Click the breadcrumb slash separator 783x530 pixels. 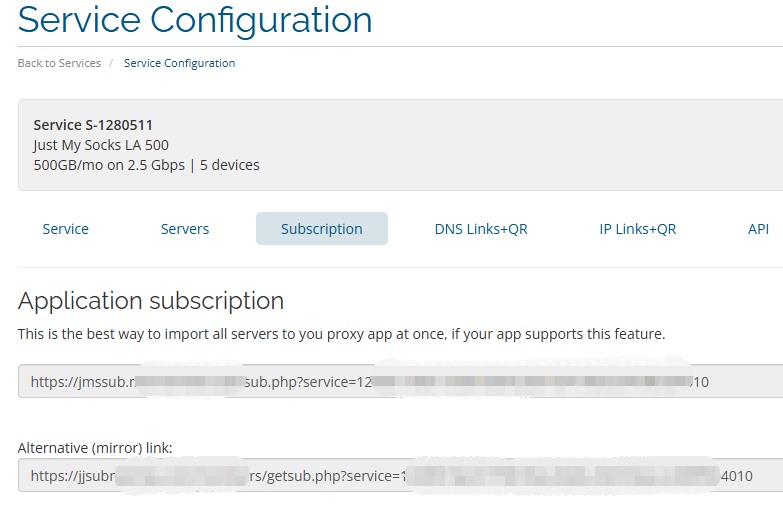[112, 63]
